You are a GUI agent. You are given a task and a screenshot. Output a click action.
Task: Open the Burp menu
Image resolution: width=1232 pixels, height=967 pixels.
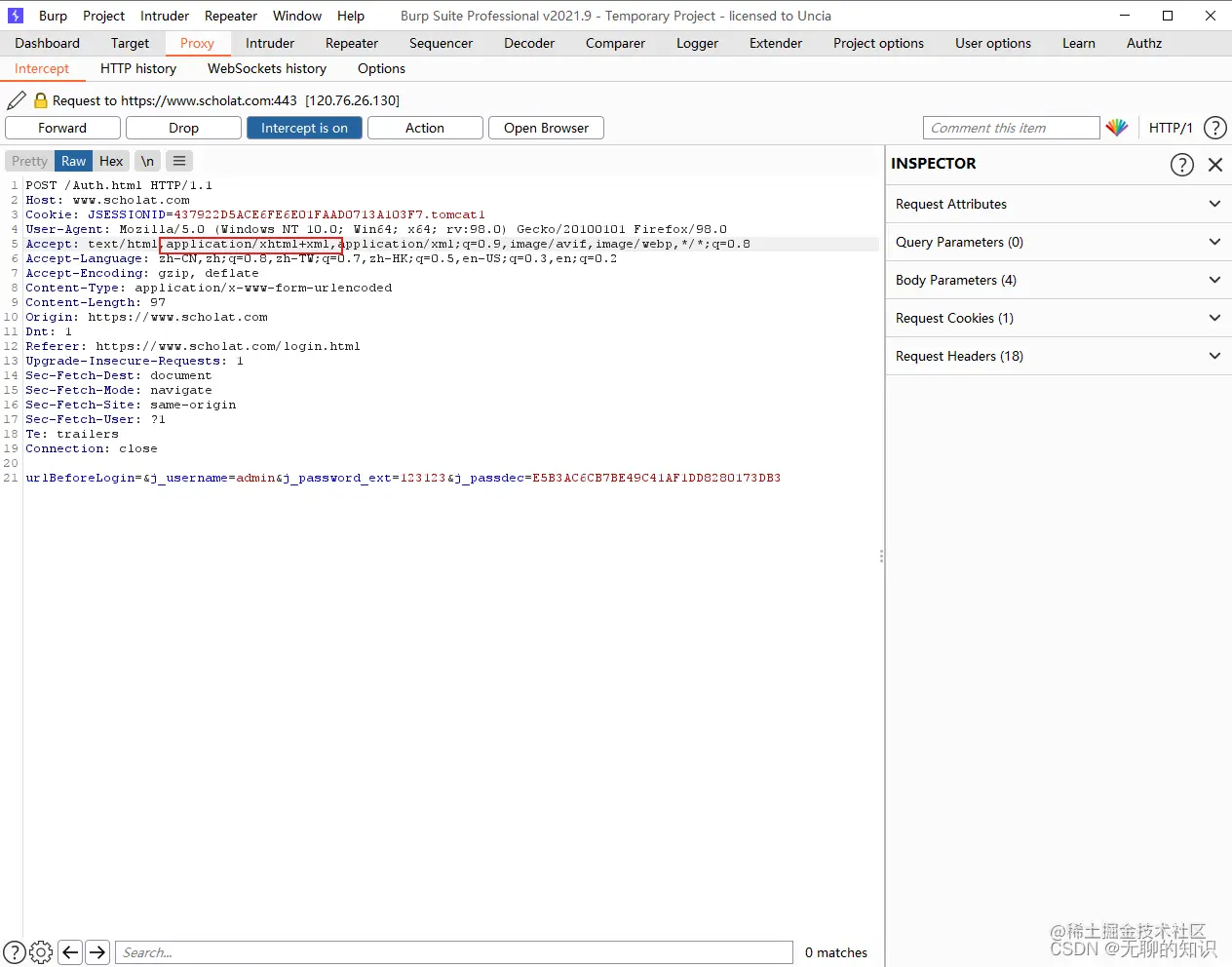point(53,16)
